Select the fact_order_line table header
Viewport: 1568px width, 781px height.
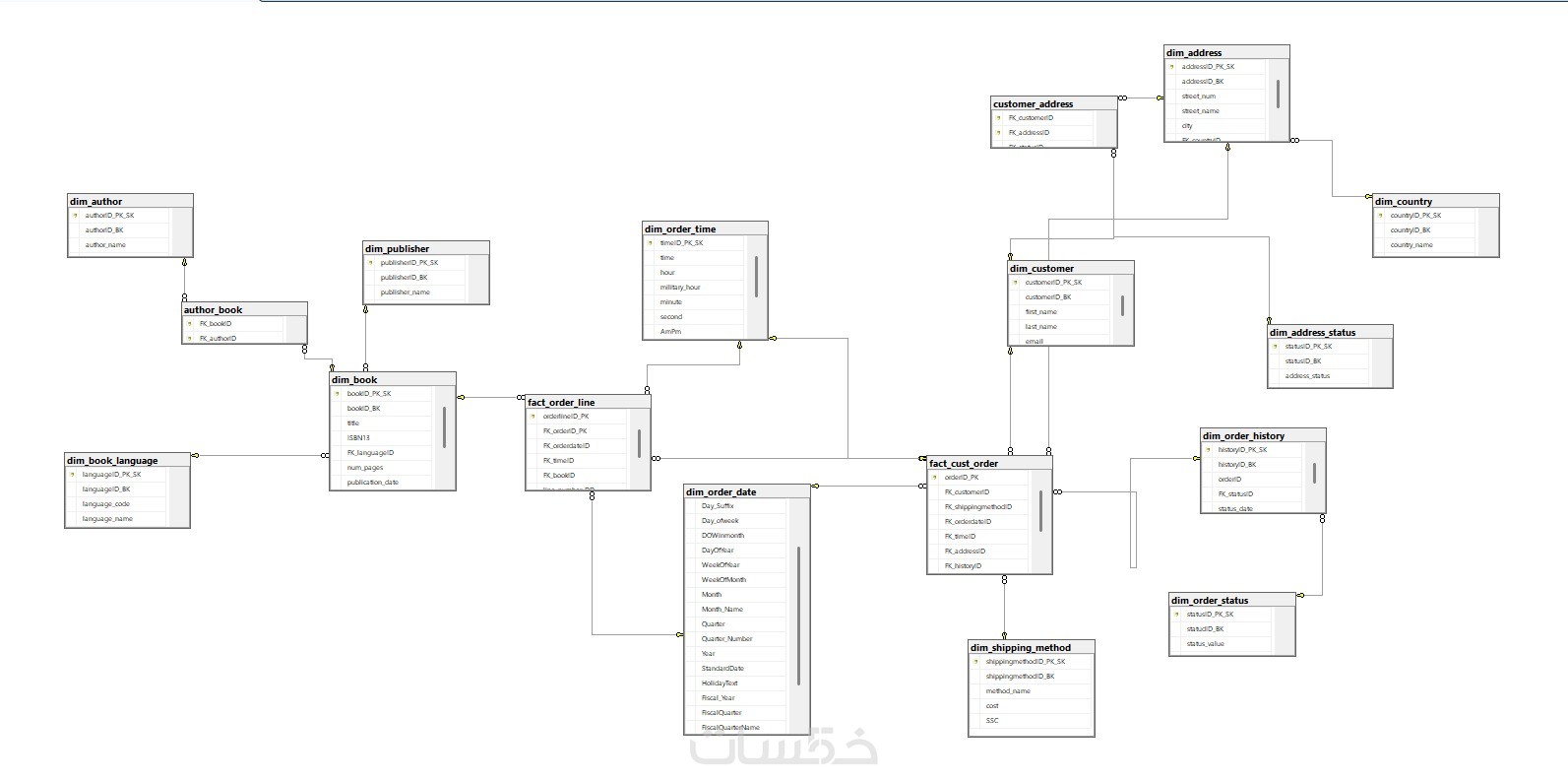[x=589, y=402]
